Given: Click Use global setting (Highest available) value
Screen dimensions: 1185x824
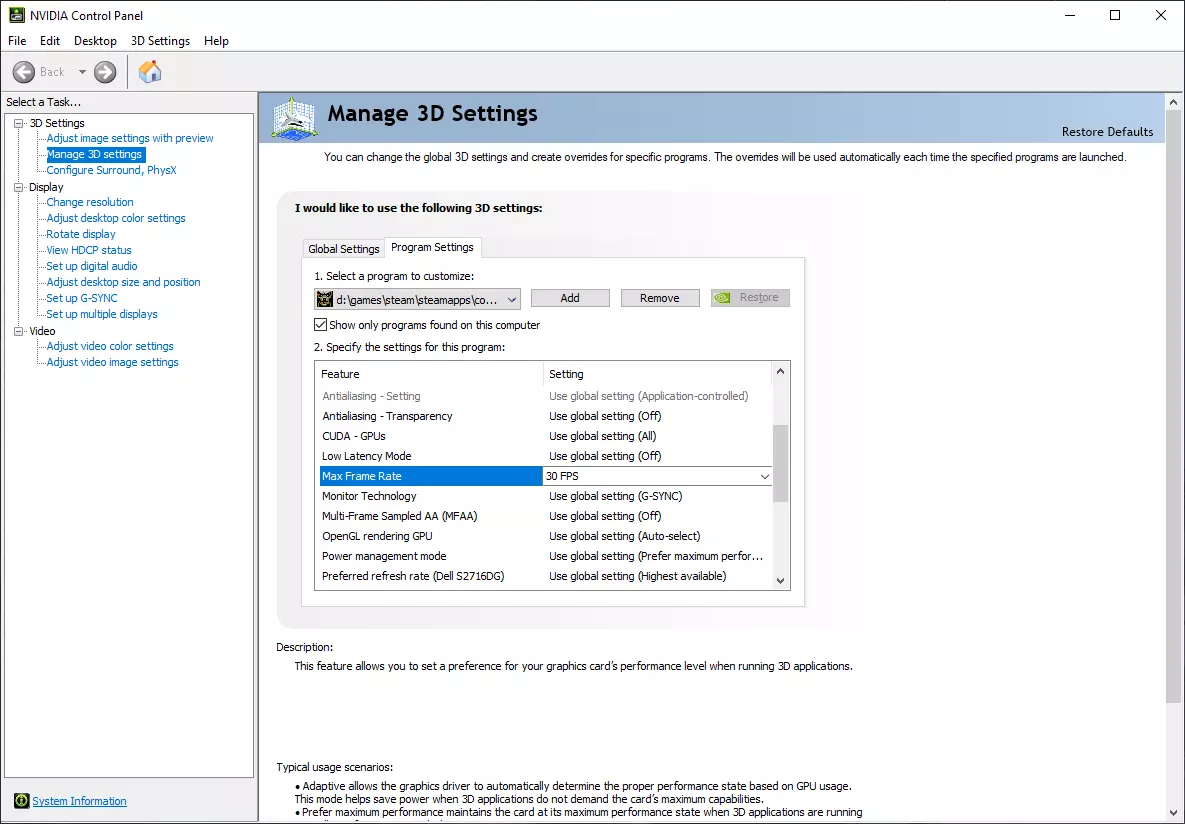Looking at the screenshot, I should pyautogui.click(x=637, y=576).
